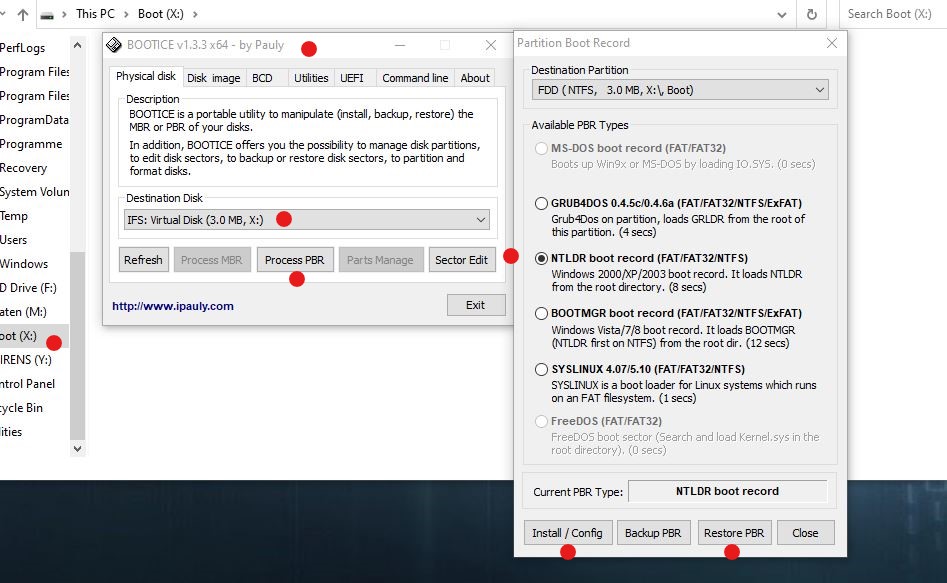Select Users folder in navigation pane

pyautogui.click(x=13, y=240)
